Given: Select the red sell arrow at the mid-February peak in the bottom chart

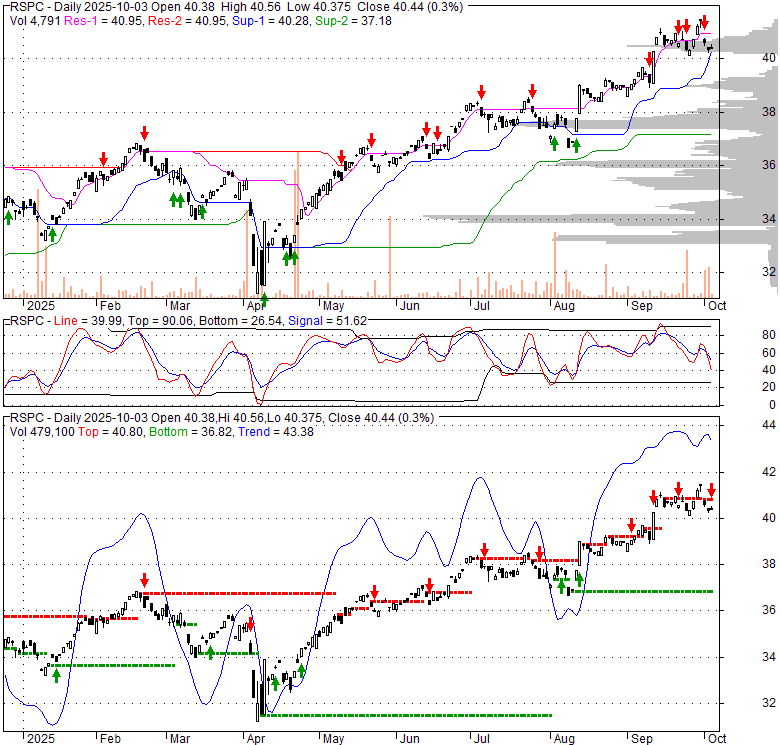Looking at the screenshot, I should [144, 580].
